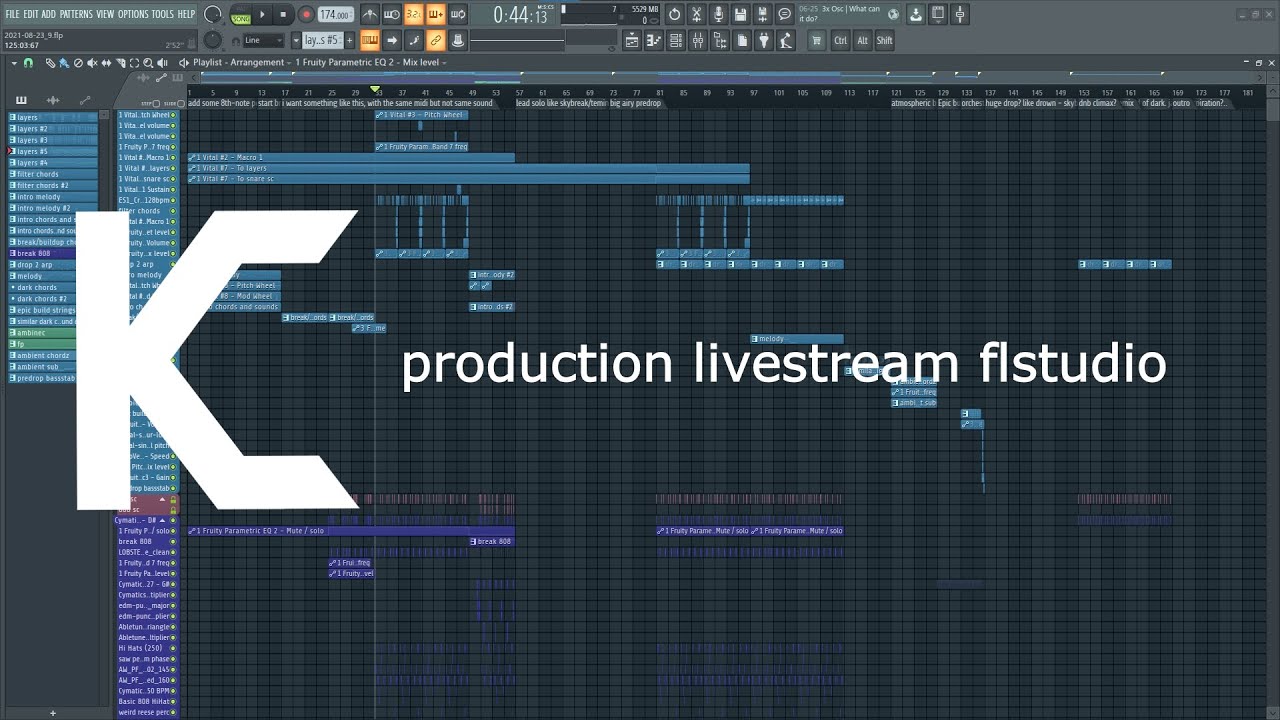Adjust the main volume knob
This screenshot has height=720, width=1280.
[x=213, y=14]
